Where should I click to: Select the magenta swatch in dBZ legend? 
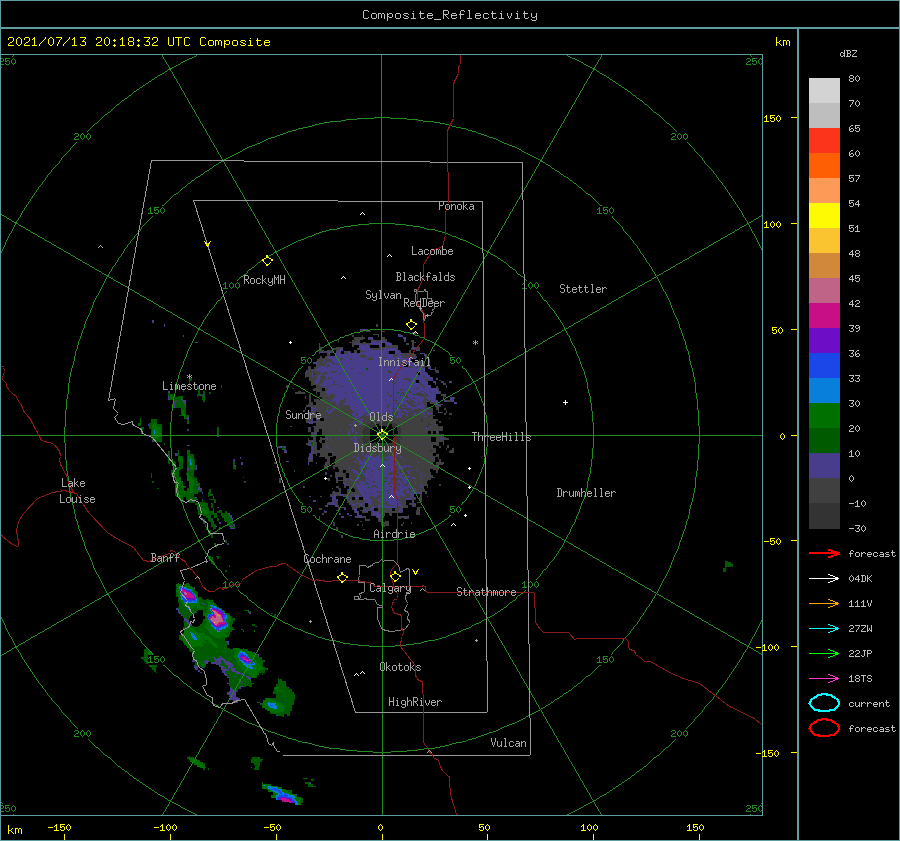tap(824, 315)
